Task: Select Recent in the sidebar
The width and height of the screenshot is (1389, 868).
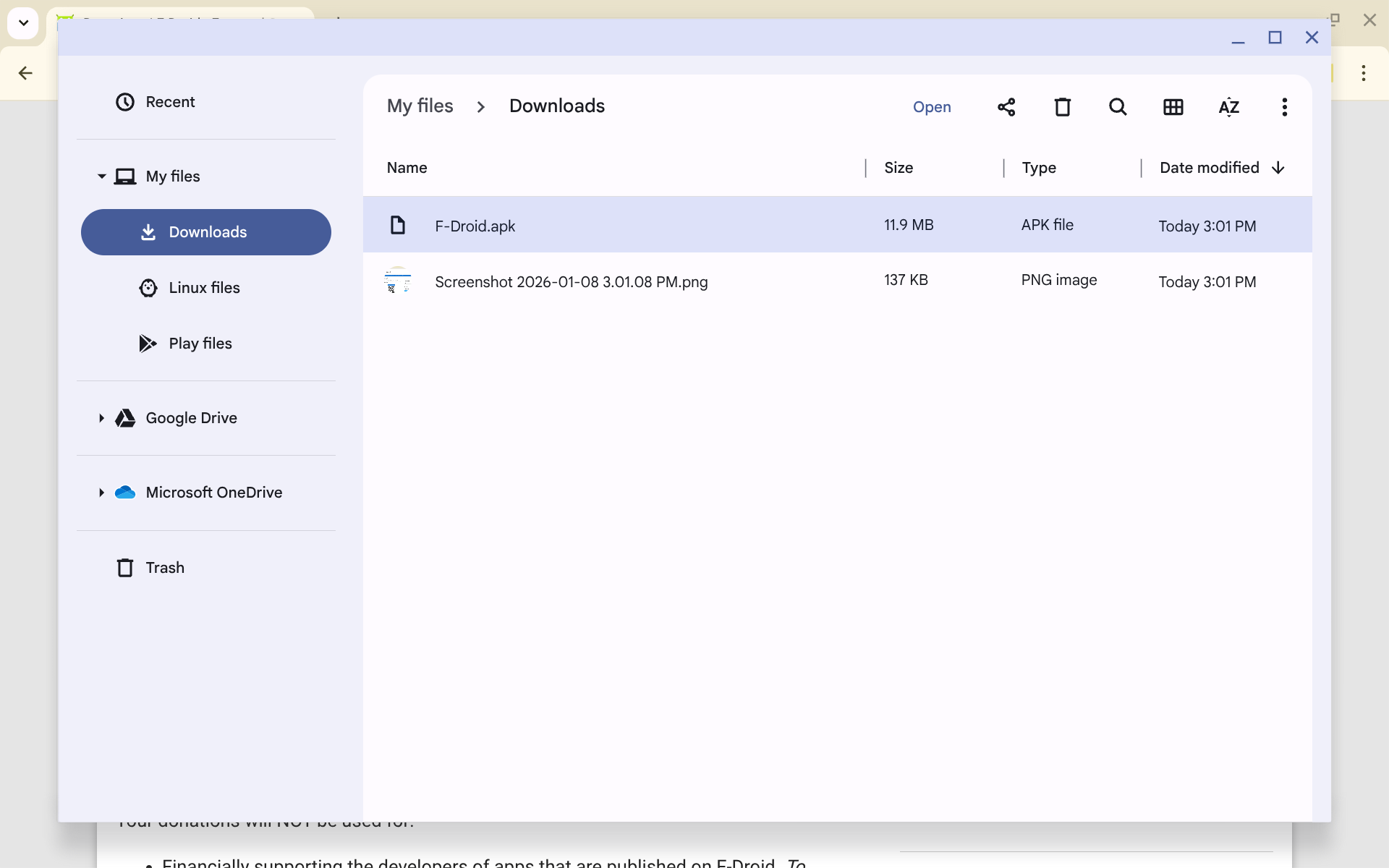Action: click(170, 102)
